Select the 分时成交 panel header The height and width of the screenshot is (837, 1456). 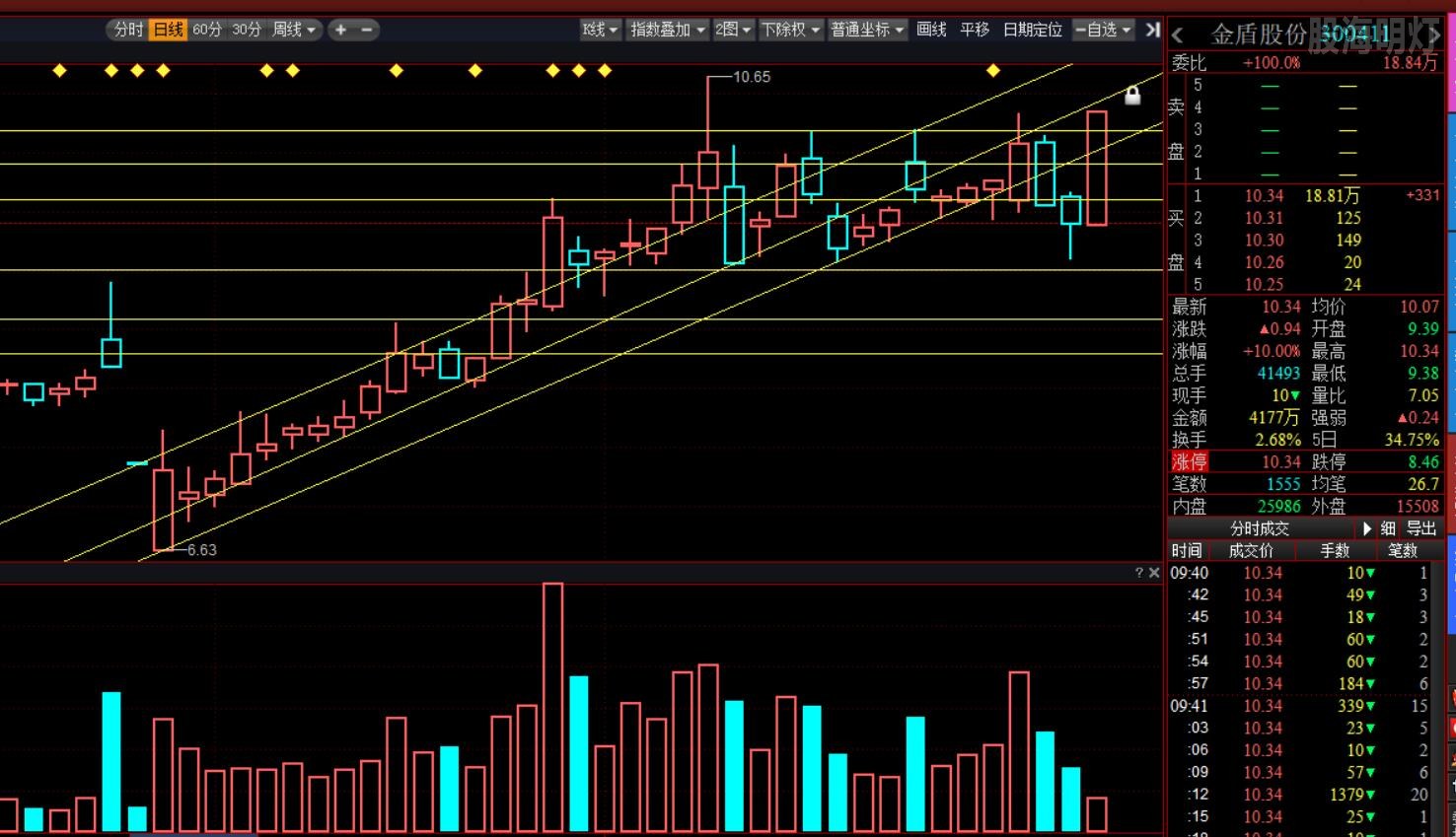point(1260,528)
